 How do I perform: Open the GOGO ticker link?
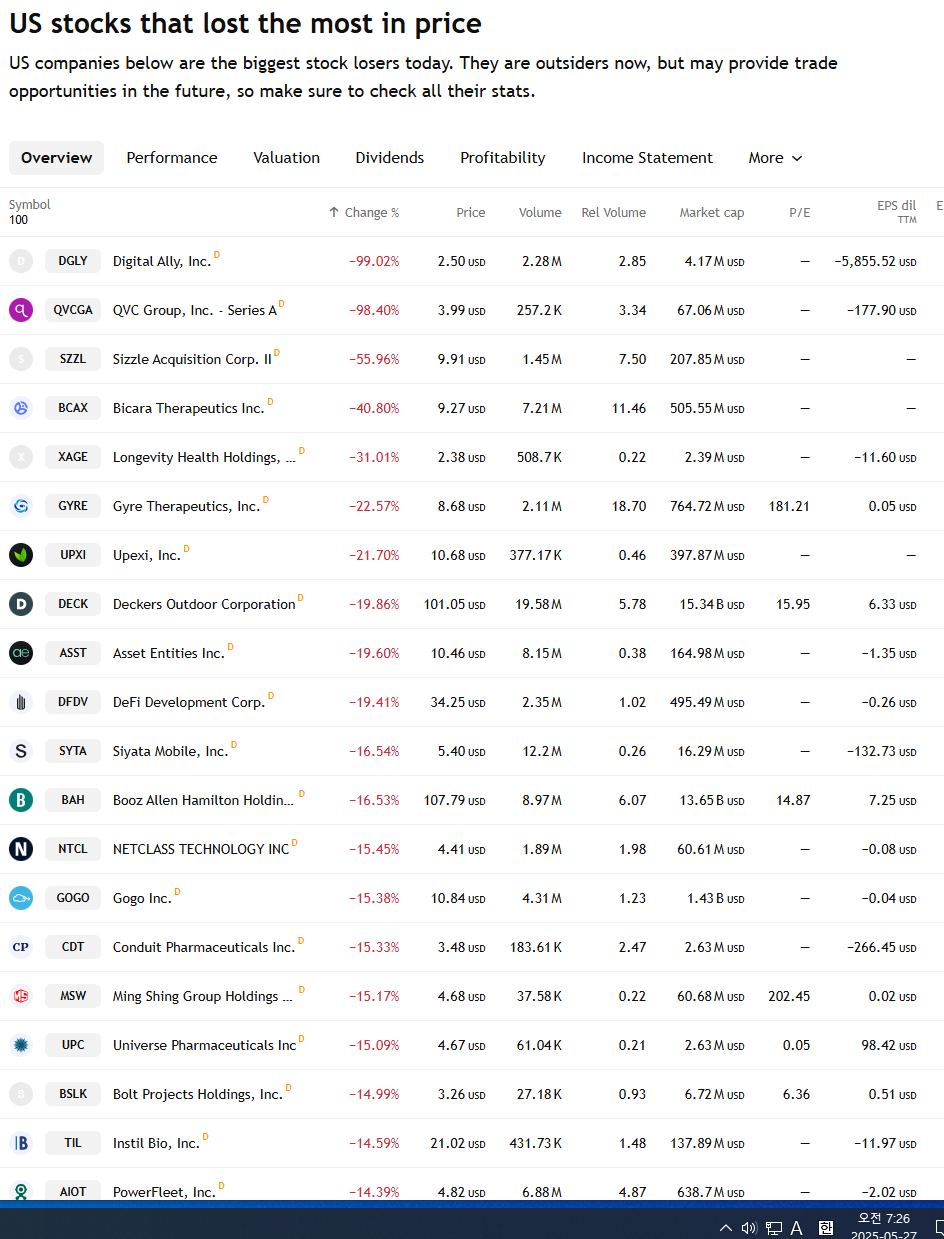(73, 898)
